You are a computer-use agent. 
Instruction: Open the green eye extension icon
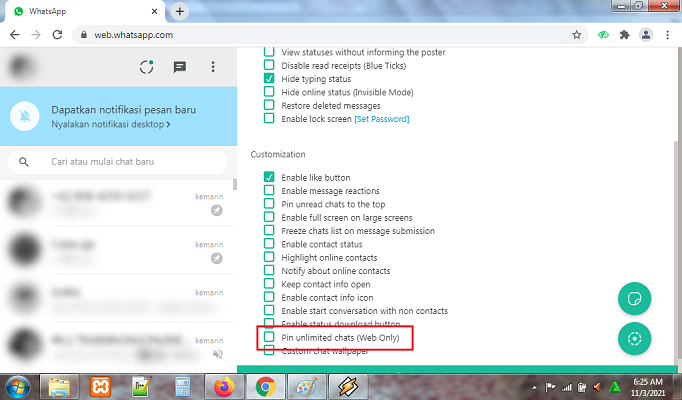pos(603,35)
